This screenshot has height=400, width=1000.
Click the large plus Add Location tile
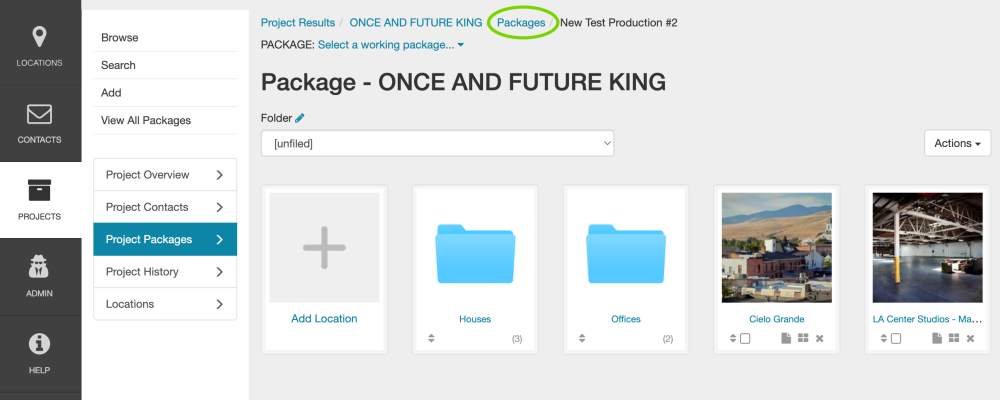(324, 248)
